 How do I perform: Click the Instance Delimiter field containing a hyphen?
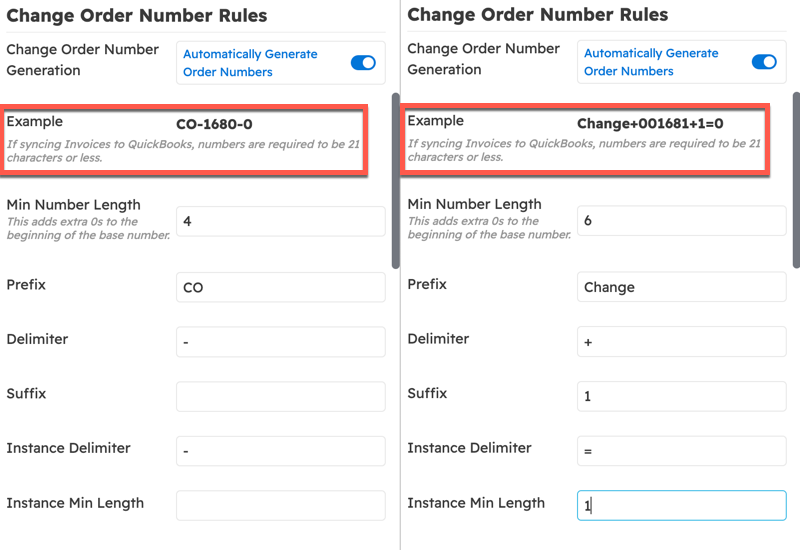tap(280, 451)
